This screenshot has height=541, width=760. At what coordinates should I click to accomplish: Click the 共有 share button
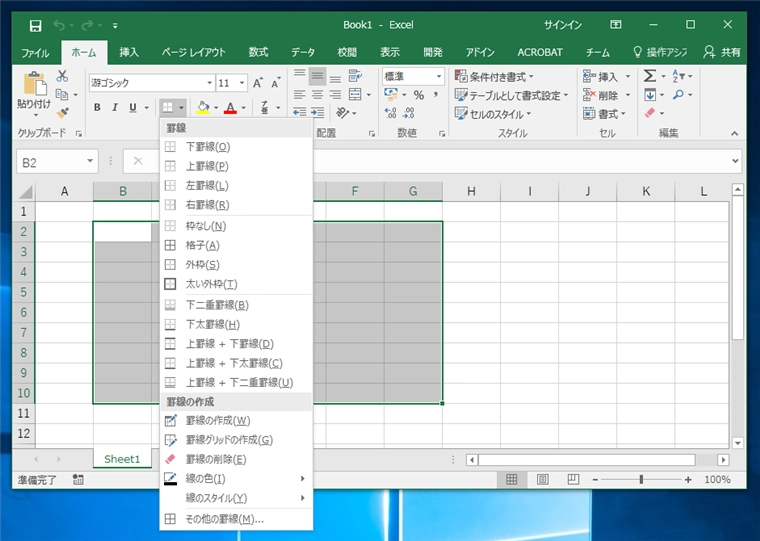coord(722,52)
